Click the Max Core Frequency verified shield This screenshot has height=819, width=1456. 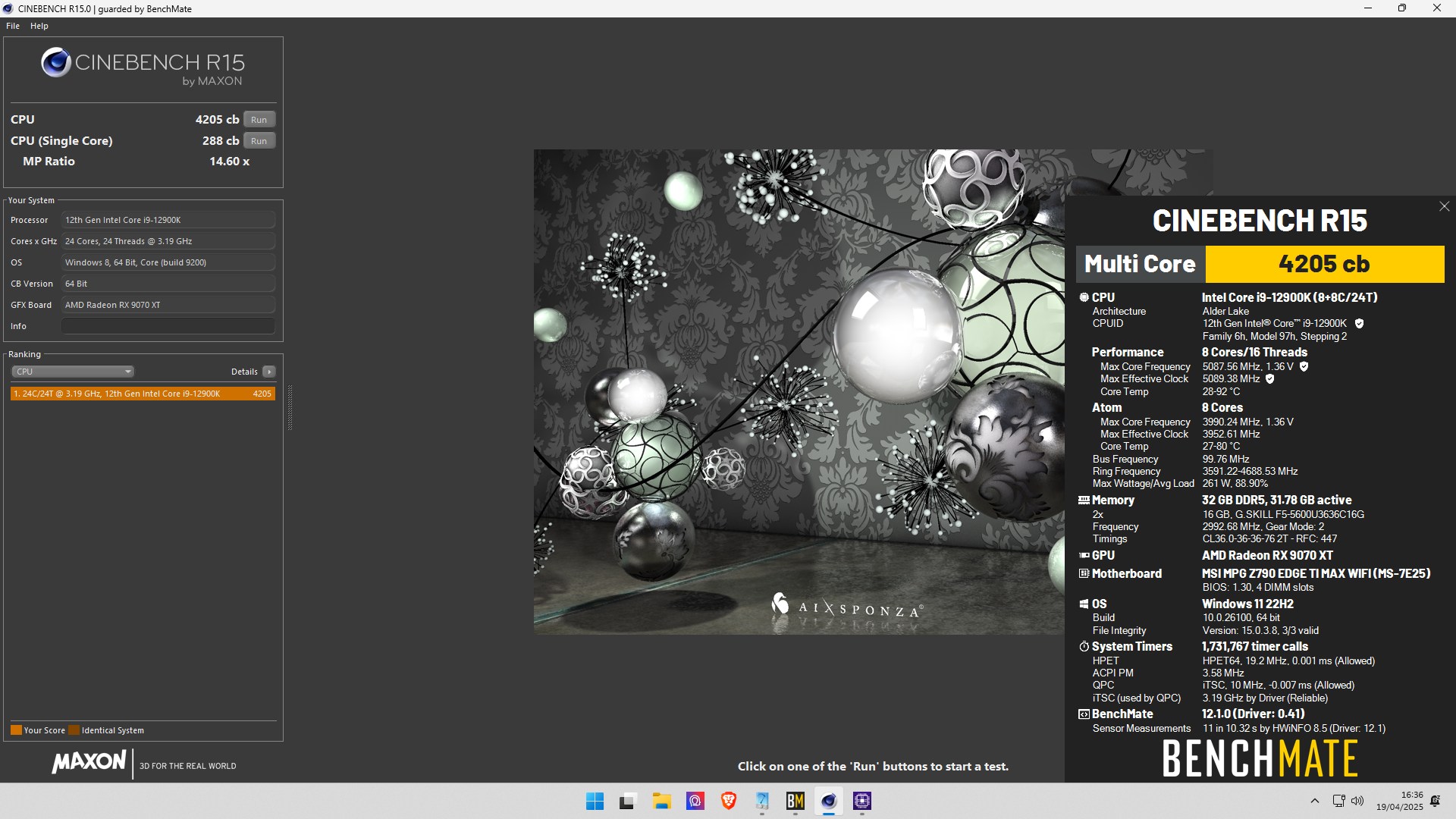click(1304, 366)
